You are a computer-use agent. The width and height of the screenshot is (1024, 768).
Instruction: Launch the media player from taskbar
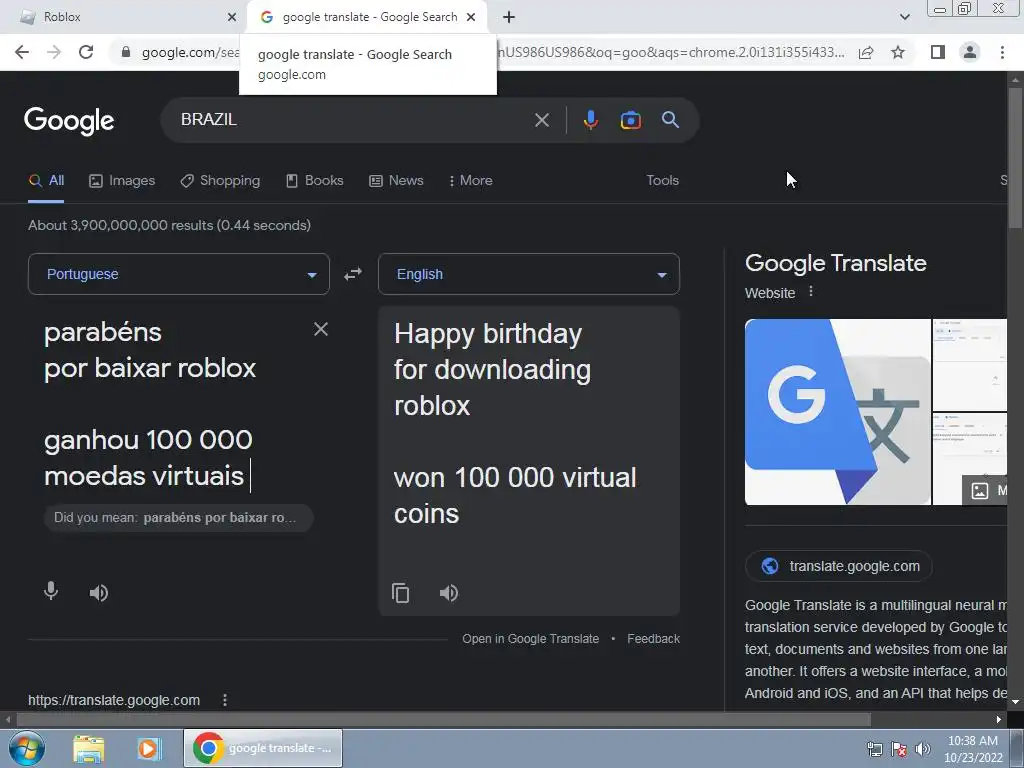click(149, 748)
